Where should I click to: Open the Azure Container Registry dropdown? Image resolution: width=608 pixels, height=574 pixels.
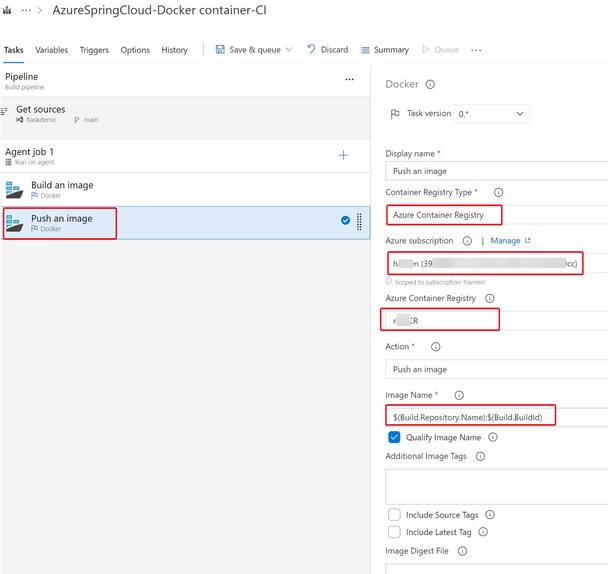pyautogui.click(x=496, y=321)
